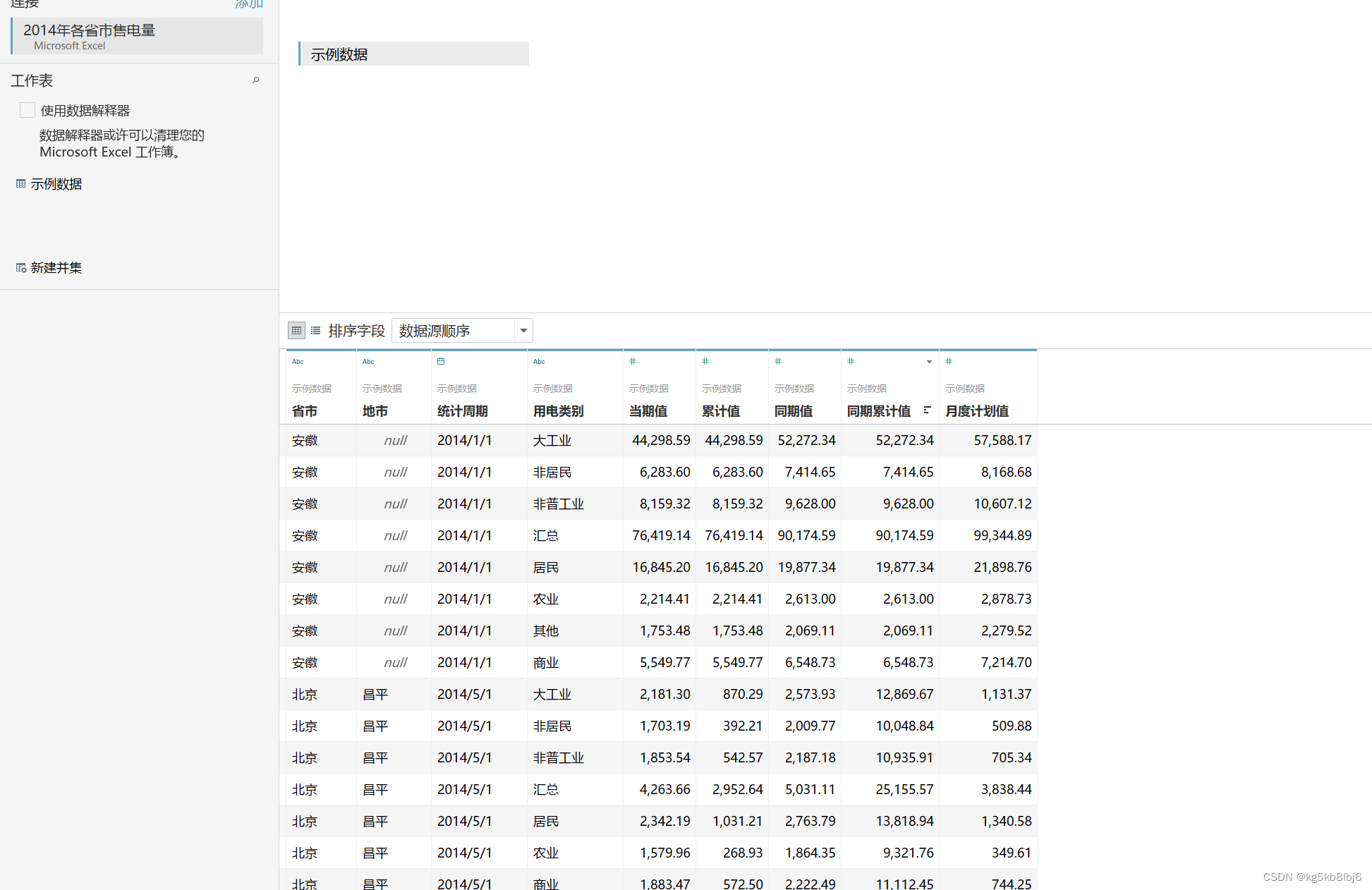
Task: Click cell value 9,321.76
Action: [x=908, y=853]
